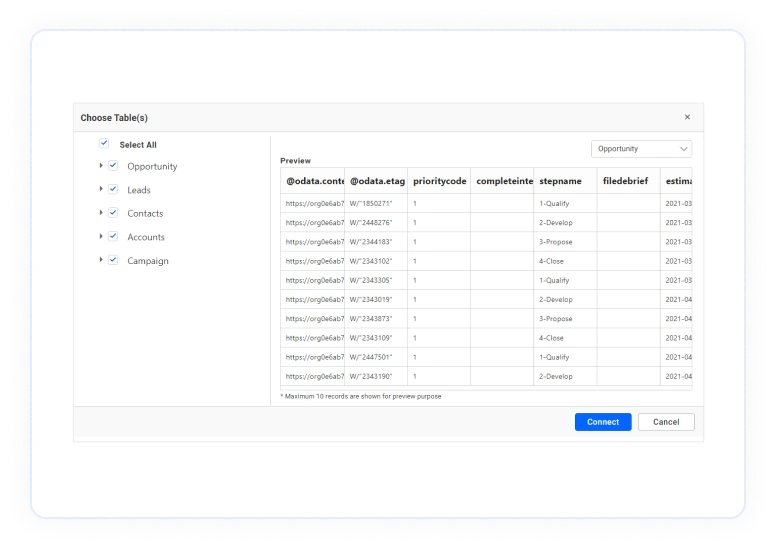Click the Preview label
This screenshot has width=773, height=547.
[295, 161]
